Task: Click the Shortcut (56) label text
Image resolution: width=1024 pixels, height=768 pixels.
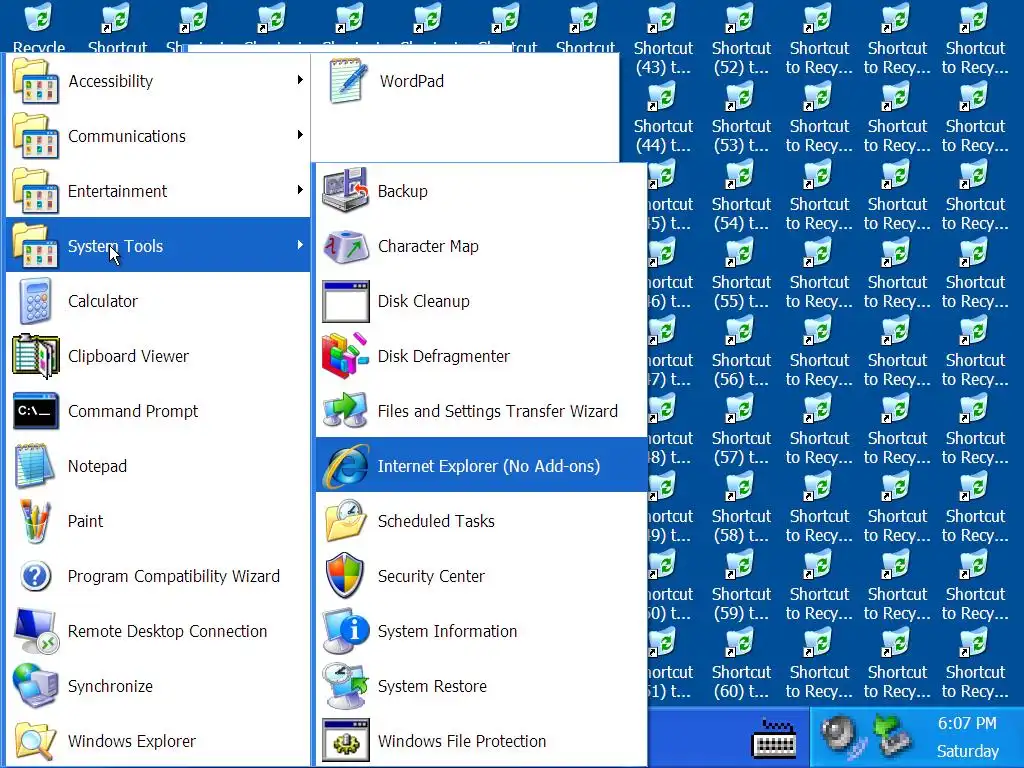Action: (741, 370)
